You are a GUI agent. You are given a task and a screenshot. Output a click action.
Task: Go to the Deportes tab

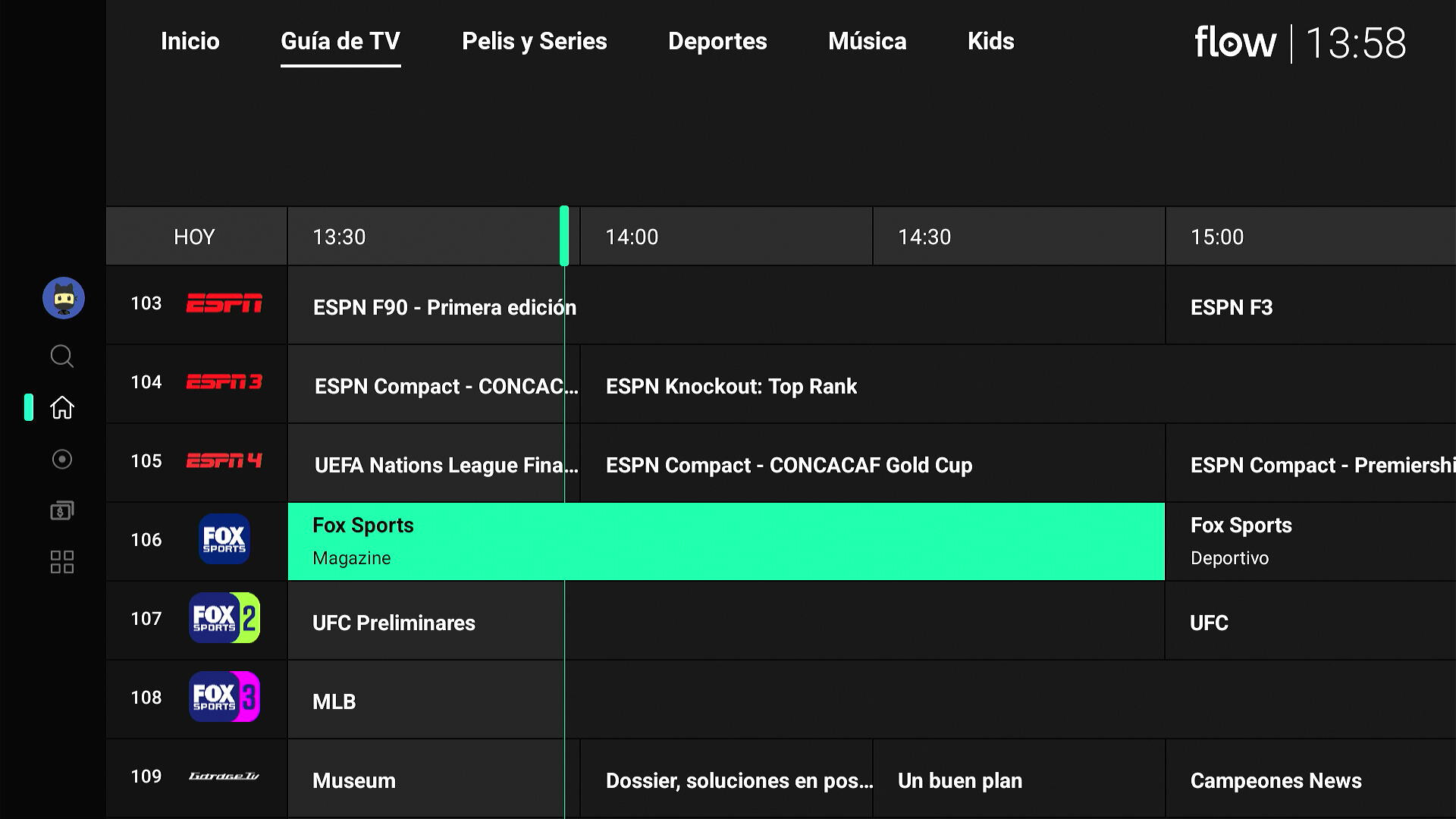717,41
